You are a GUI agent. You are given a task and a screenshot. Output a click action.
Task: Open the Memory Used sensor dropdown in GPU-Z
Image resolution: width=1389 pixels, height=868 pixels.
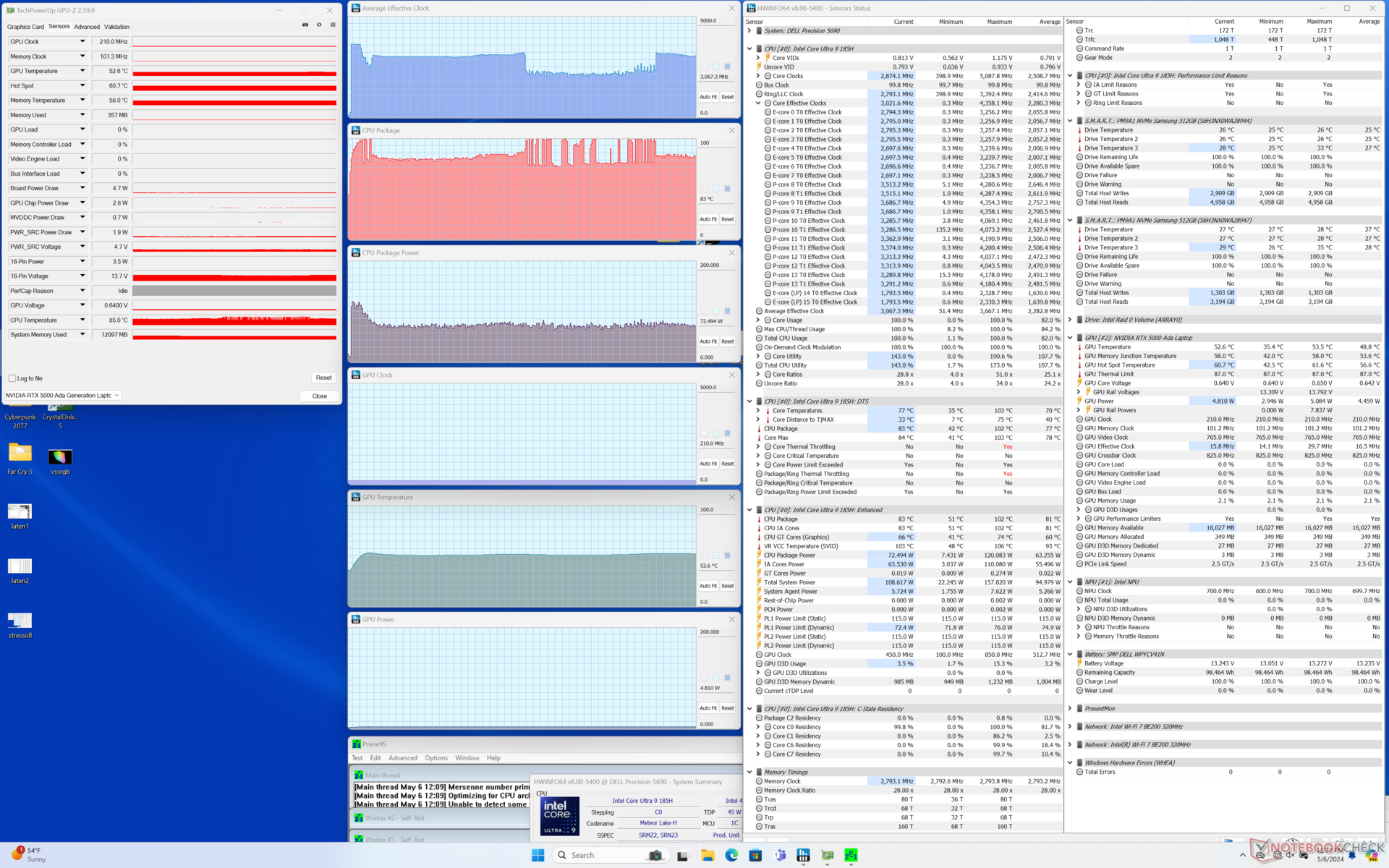click(x=82, y=114)
